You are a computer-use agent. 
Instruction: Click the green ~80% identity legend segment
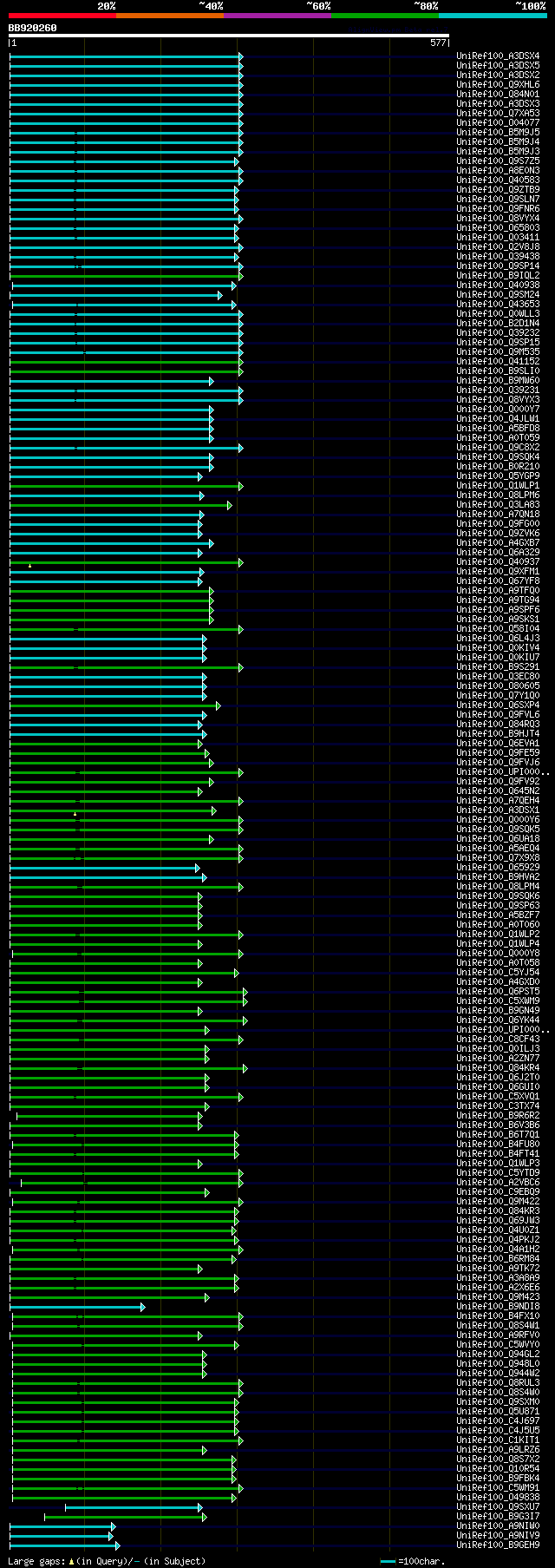tap(384, 16)
